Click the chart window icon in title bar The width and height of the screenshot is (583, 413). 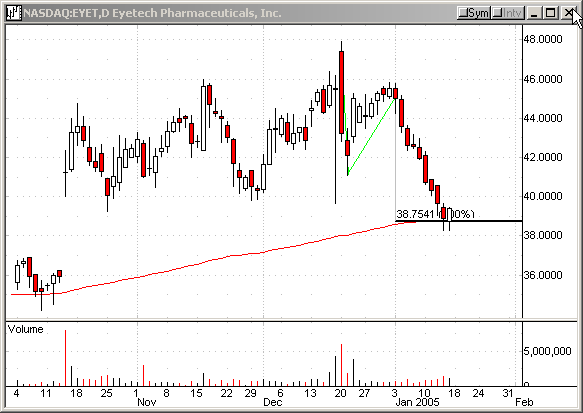[x=14, y=13]
